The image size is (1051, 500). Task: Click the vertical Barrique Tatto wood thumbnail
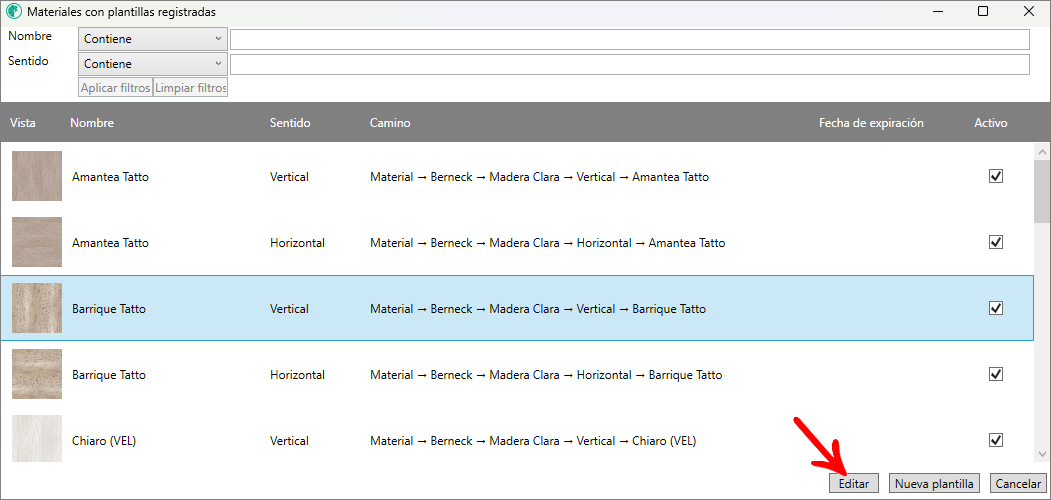37,308
